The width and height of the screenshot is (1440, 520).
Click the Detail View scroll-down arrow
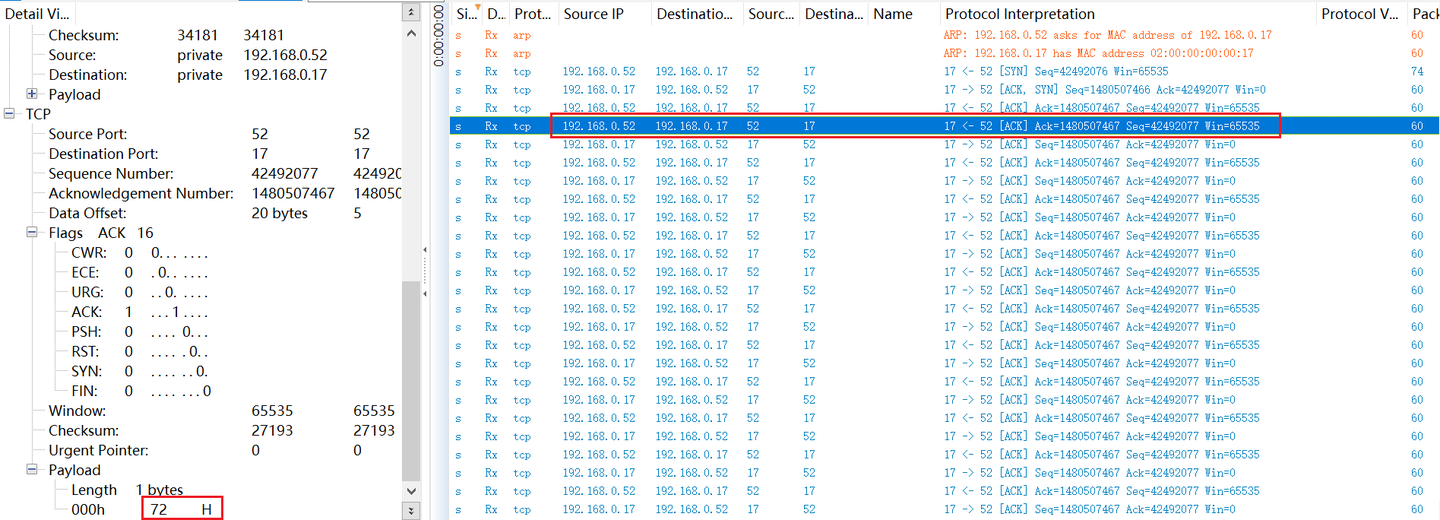click(411, 491)
